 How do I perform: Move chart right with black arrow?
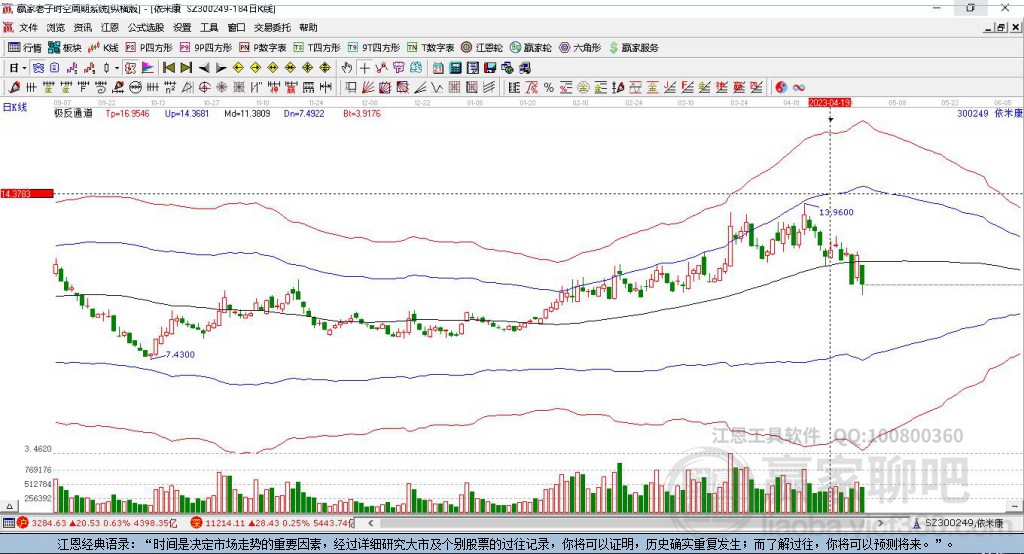pos(221,68)
